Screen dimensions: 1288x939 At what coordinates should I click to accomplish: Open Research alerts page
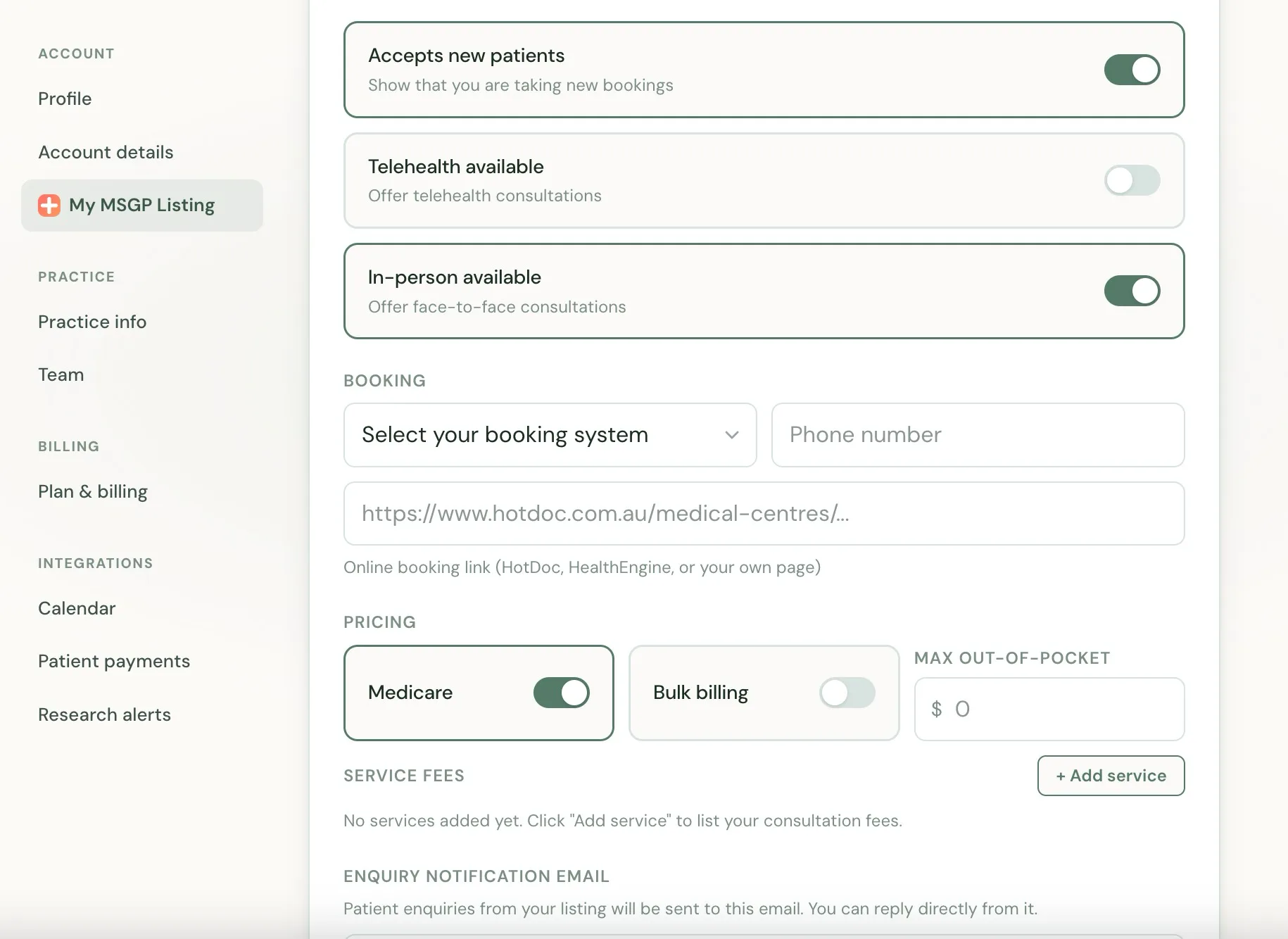pyautogui.click(x=104, y=714)
